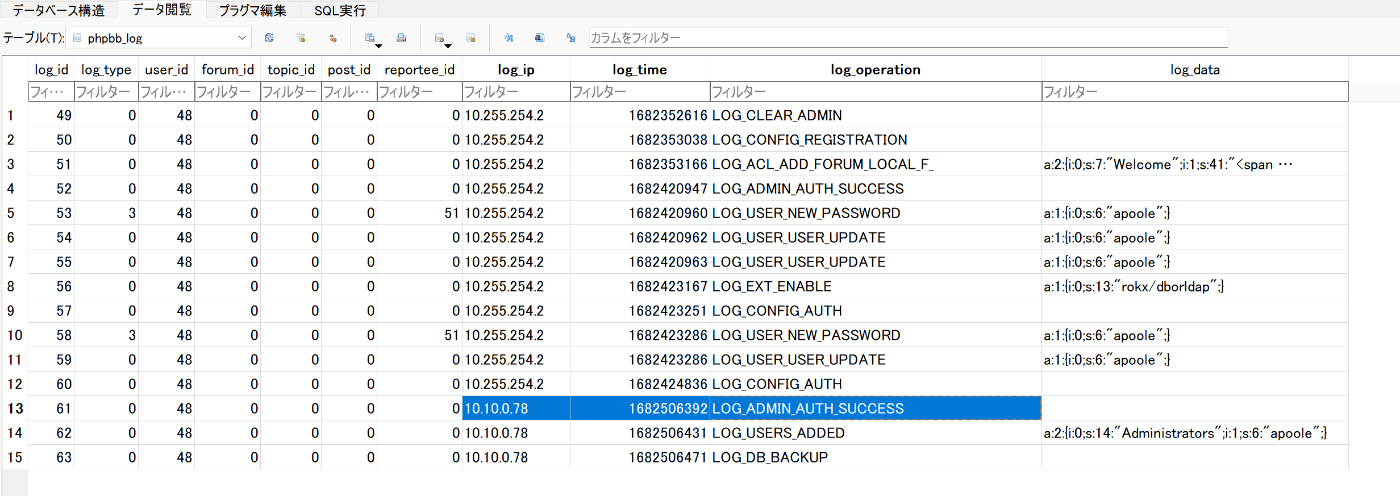Select the highlighted 10.10.0.78 log_ip cell
This screenshot has width=1400, height=496.
[x=516, y=408]
